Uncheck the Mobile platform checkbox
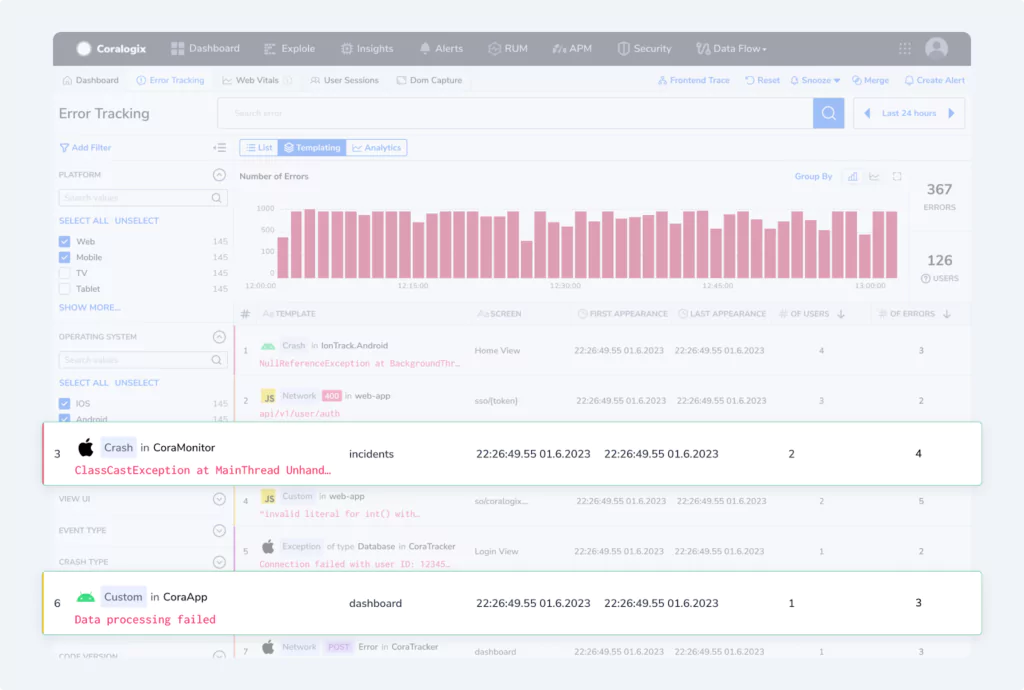Viewport: 1024px width, 690px height. (65, 257)
